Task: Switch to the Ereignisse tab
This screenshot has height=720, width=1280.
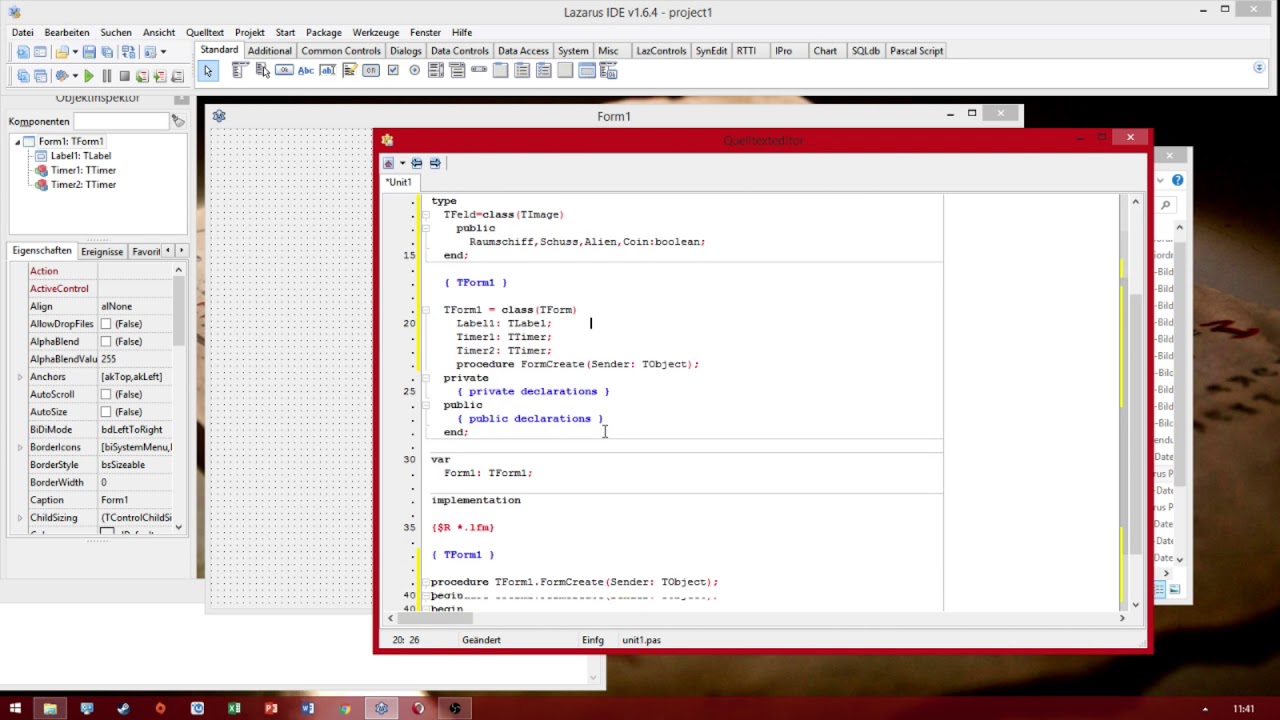Action: coord(102,252)
